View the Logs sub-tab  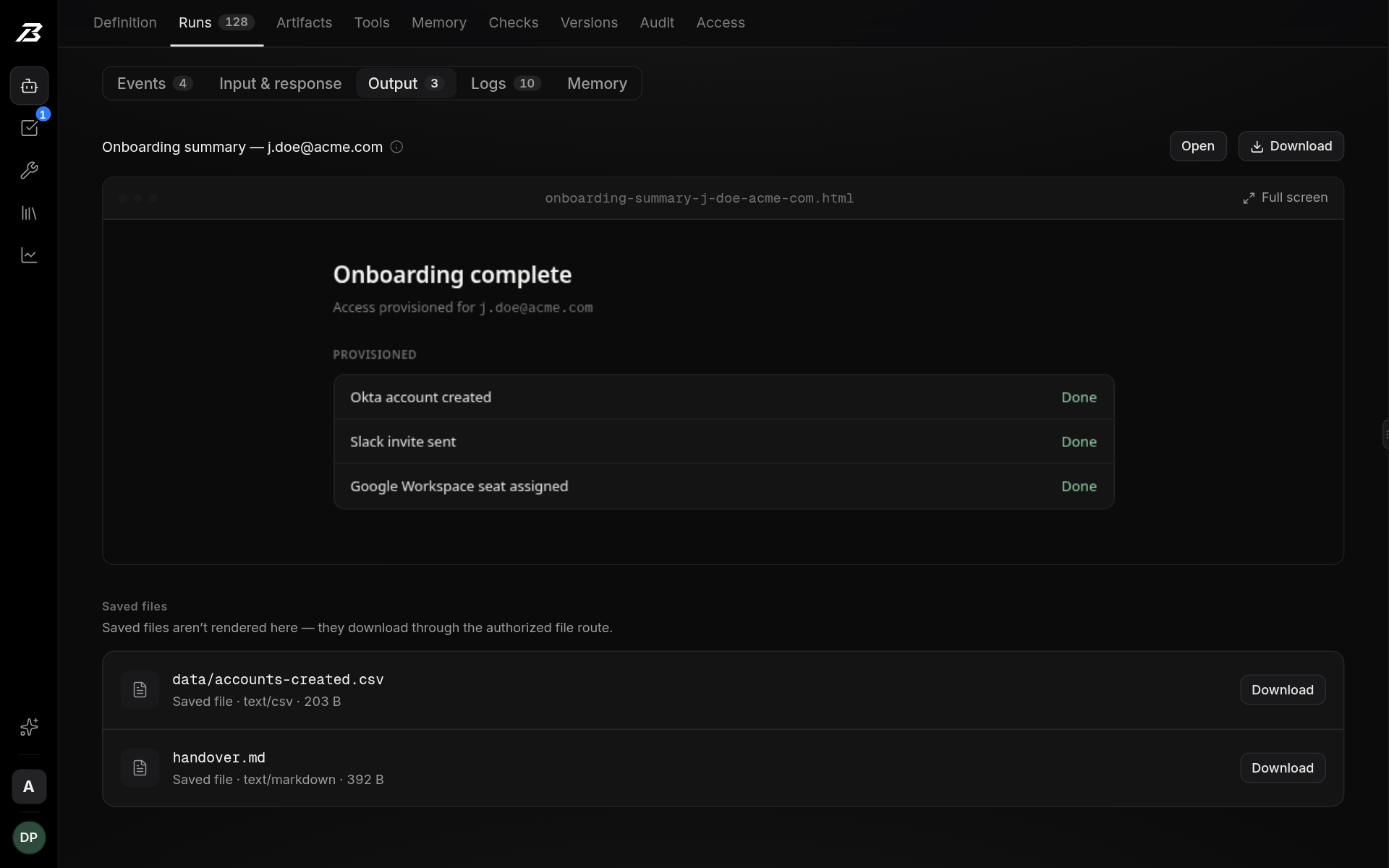[x=506, y=83]
